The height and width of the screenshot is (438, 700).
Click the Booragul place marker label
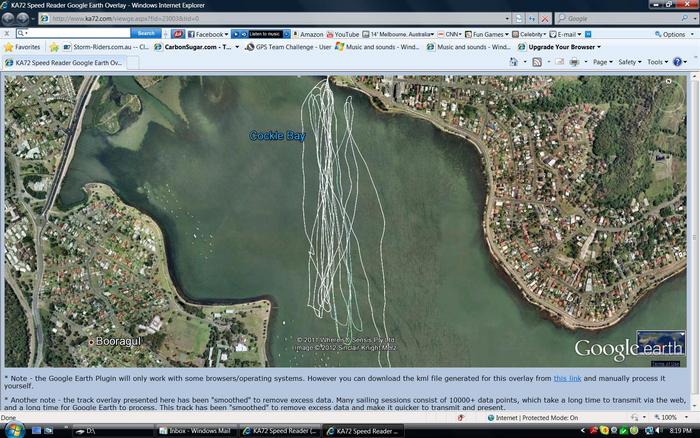click(118, 342)
